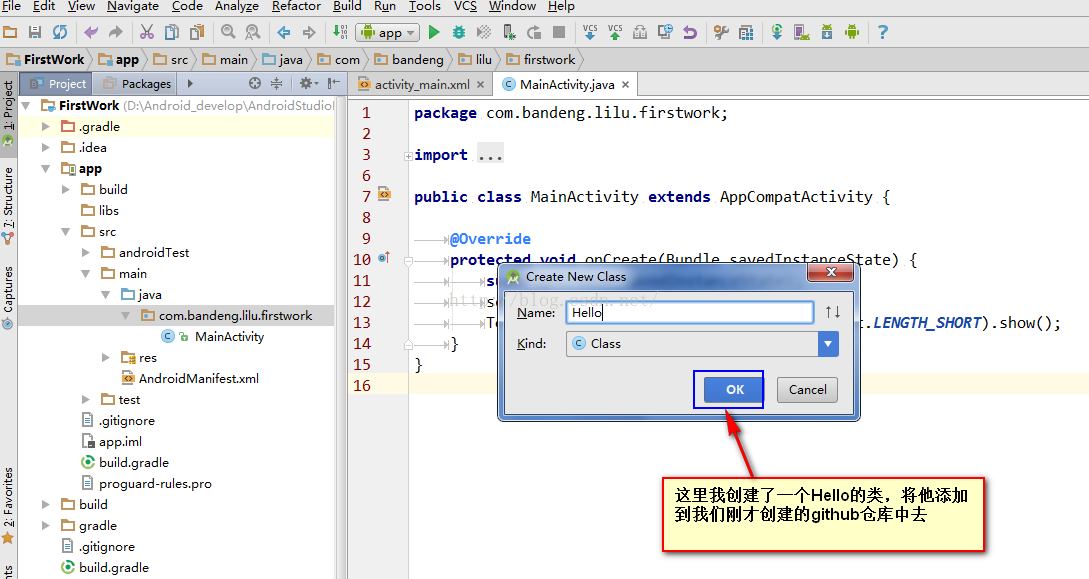This screenshot has width=1089, height=579.
Task: Click the Open folder toolbar icon
Action: click(10, 32)
